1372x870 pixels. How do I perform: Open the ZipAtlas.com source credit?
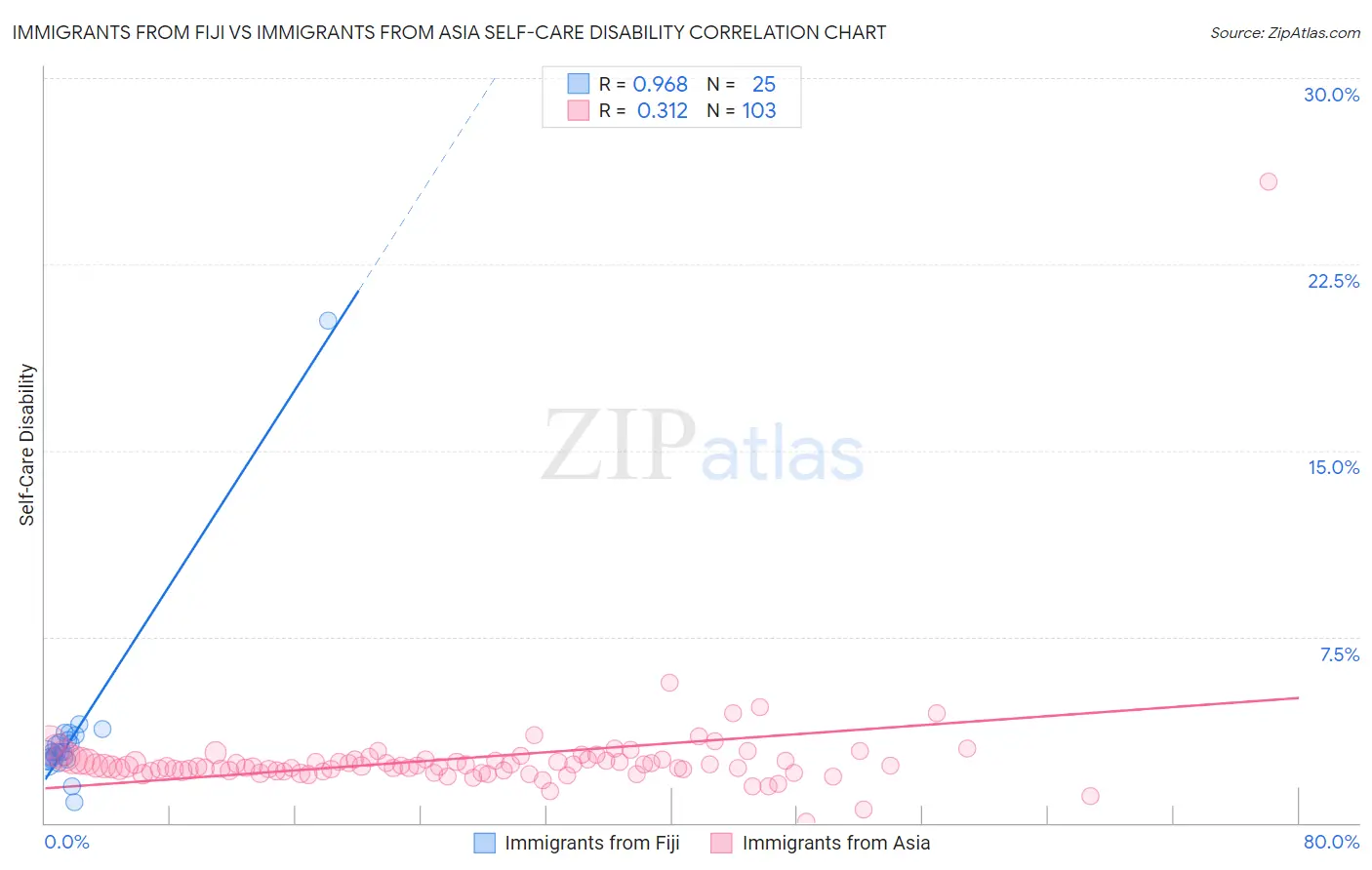point(1285,32)
